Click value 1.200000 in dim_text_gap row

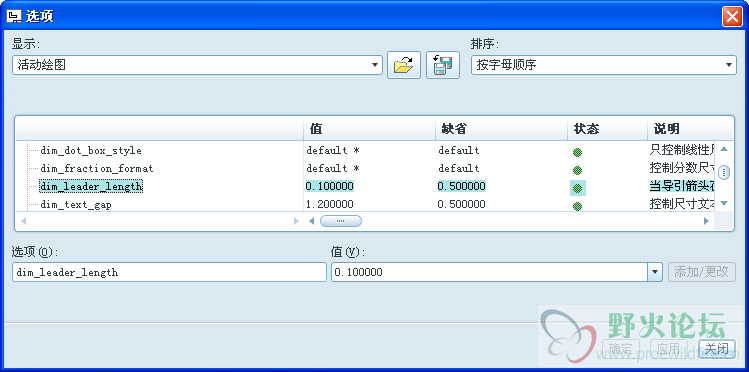coord(330,204)
